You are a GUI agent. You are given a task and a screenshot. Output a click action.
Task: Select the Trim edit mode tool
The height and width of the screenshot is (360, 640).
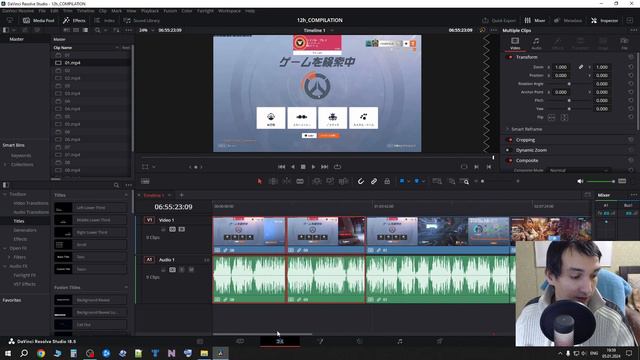coord(273,181)
